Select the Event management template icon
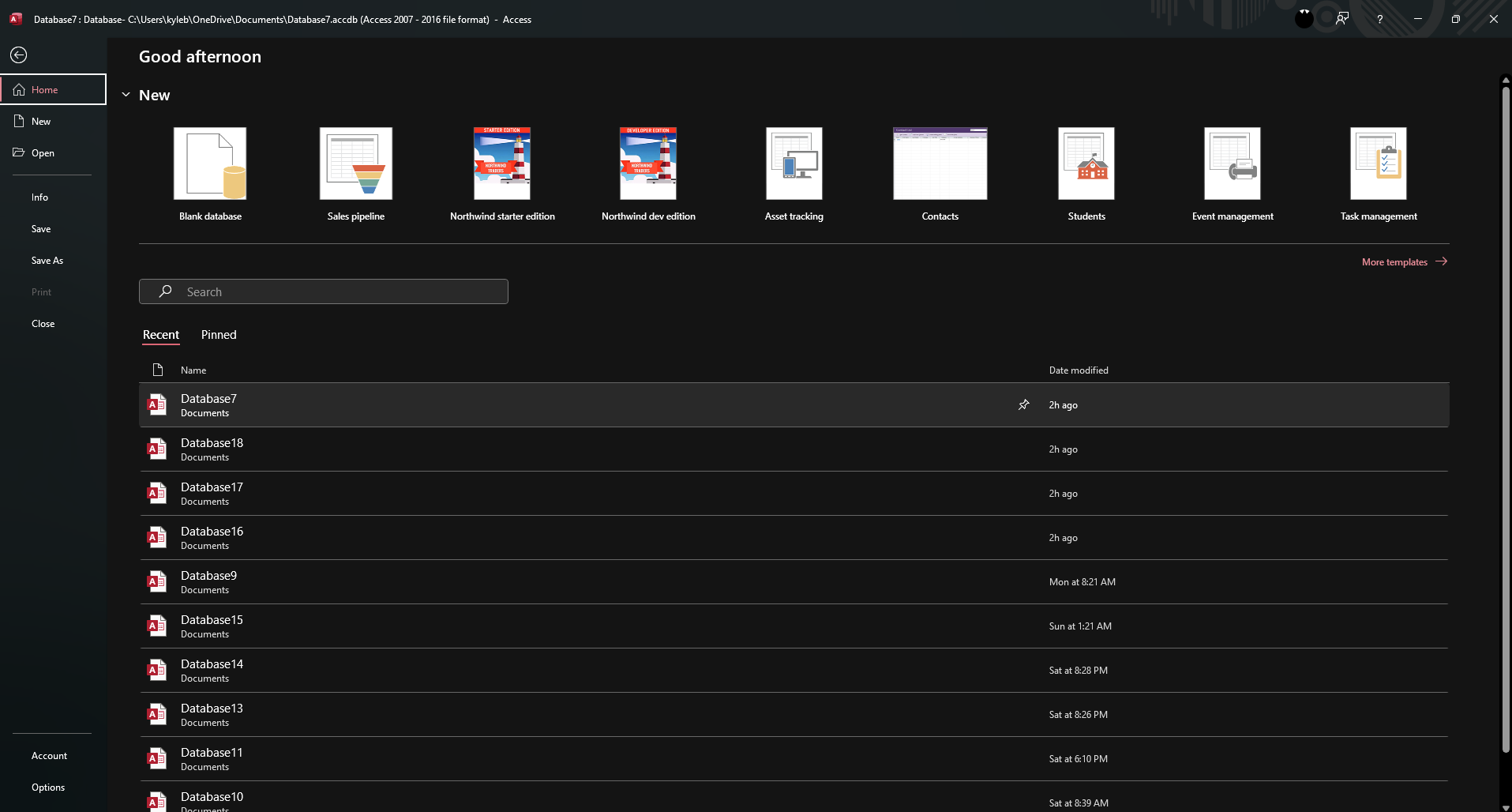This screenshot has height=812, width=1512. point(1232,164)
